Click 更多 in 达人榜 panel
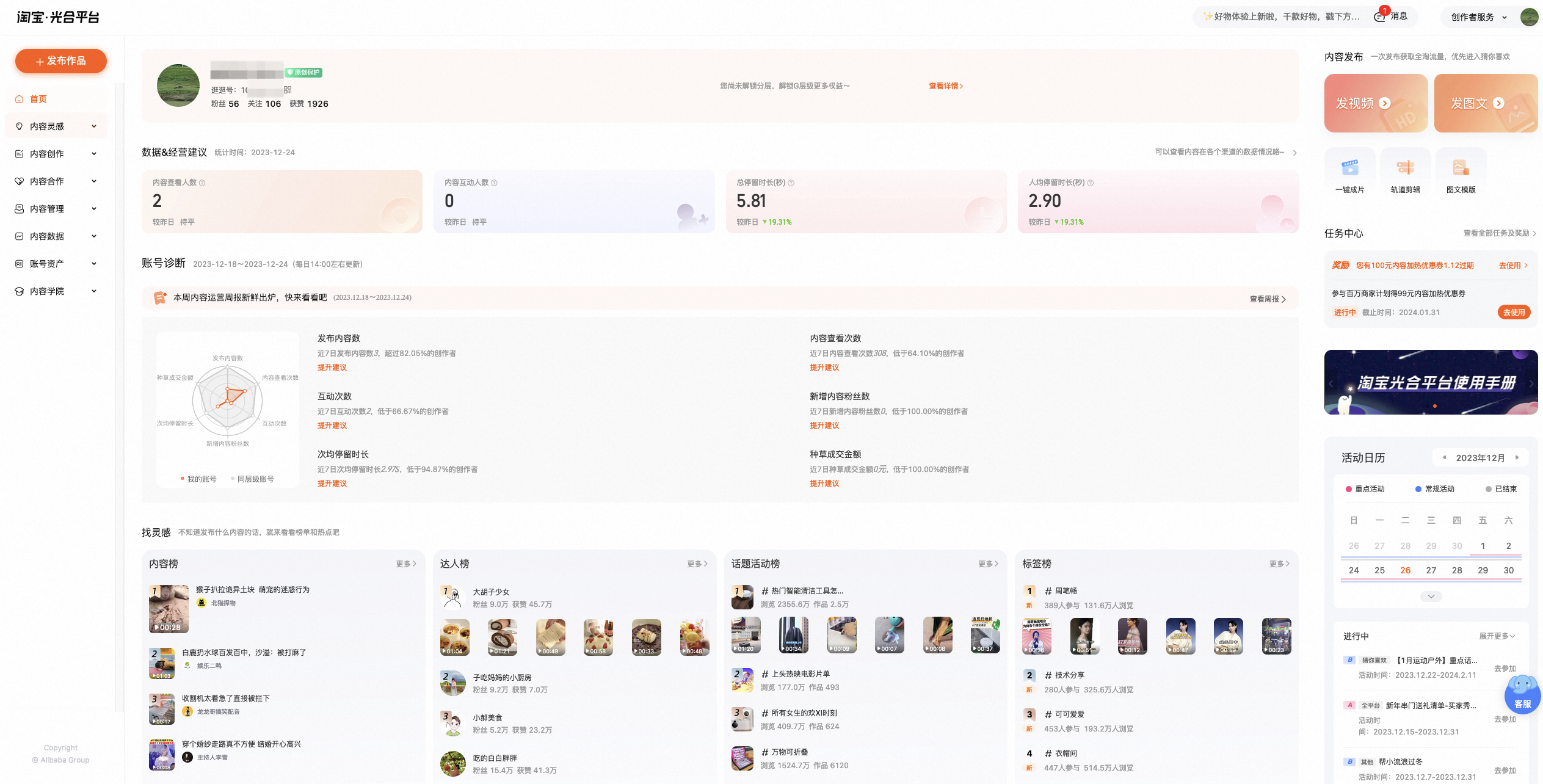 [697, 564]
